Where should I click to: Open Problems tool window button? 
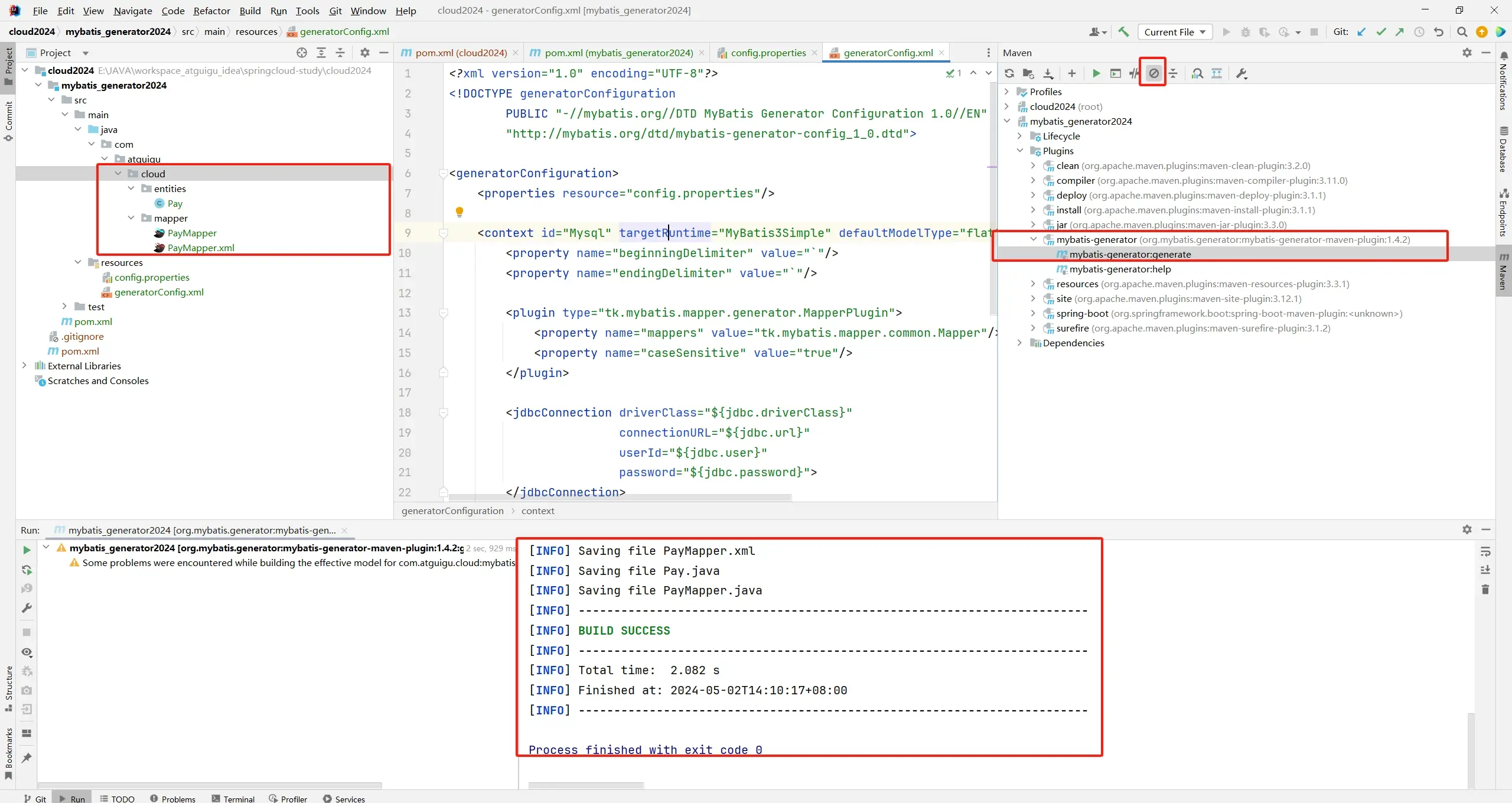[172, 798]
